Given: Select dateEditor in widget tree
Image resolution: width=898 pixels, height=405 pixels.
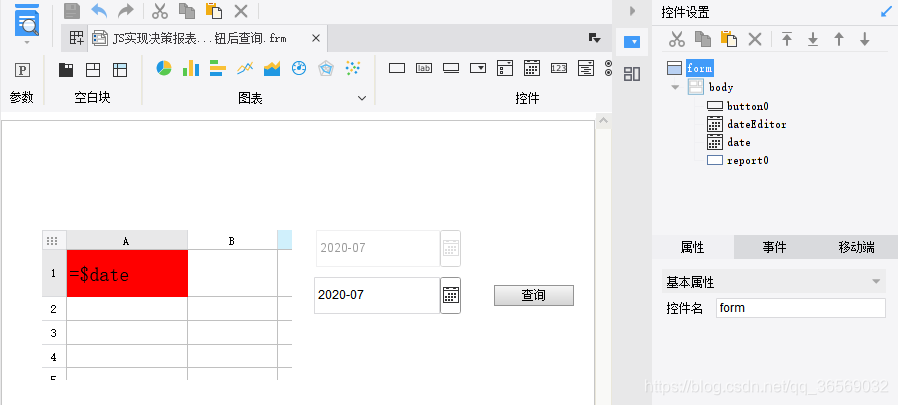Looking at the screenshot, I should coord(757,124).
